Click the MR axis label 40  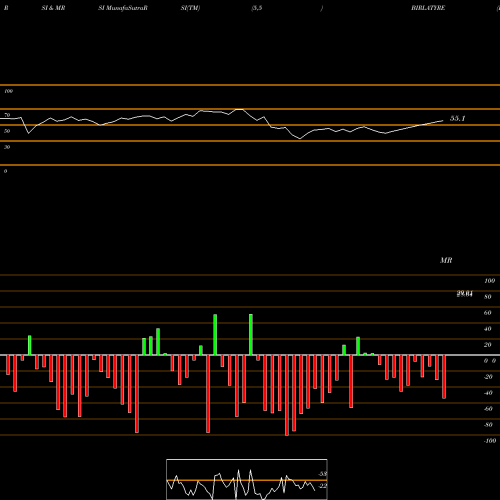tap(488, 329)
